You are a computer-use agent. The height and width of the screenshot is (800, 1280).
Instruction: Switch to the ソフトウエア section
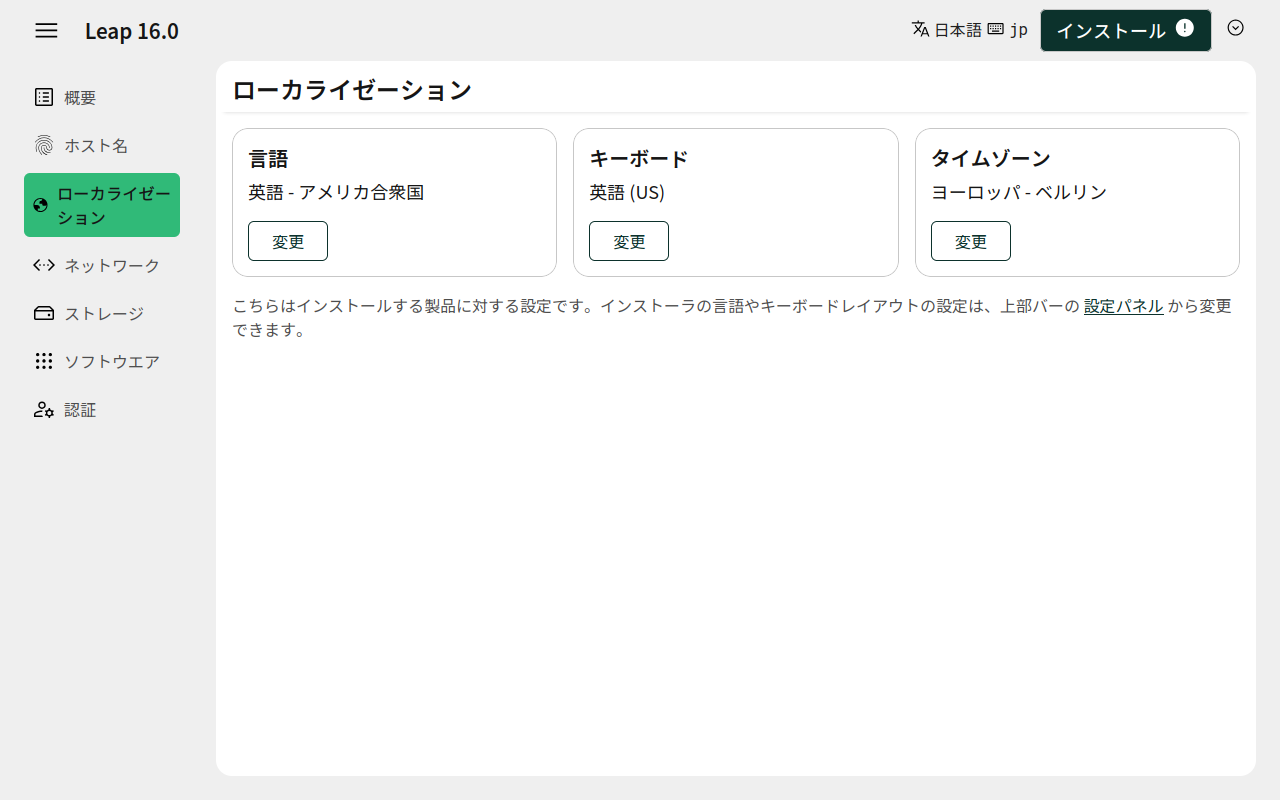tap(102, 361)
